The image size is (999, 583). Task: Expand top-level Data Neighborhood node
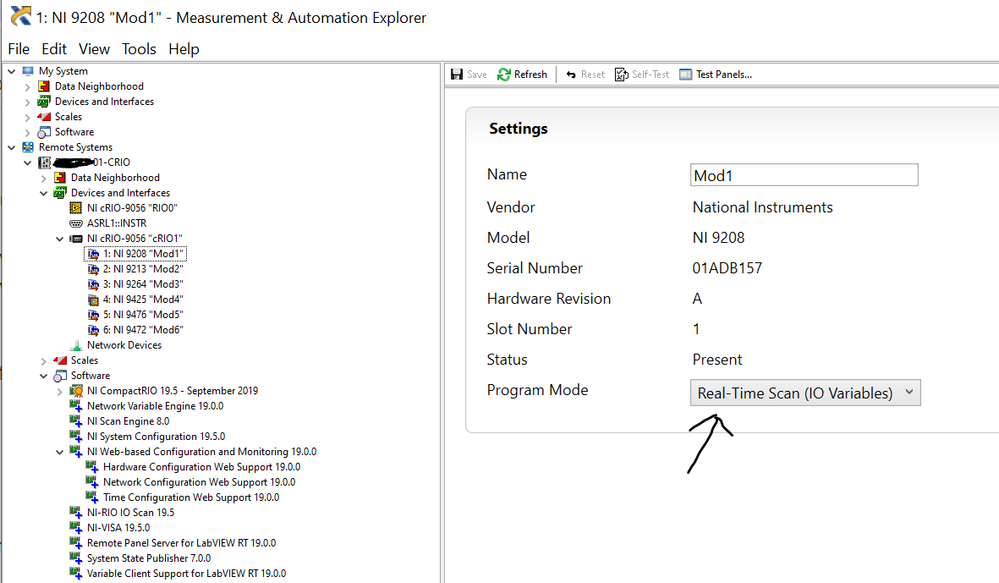tap(27, 87)
